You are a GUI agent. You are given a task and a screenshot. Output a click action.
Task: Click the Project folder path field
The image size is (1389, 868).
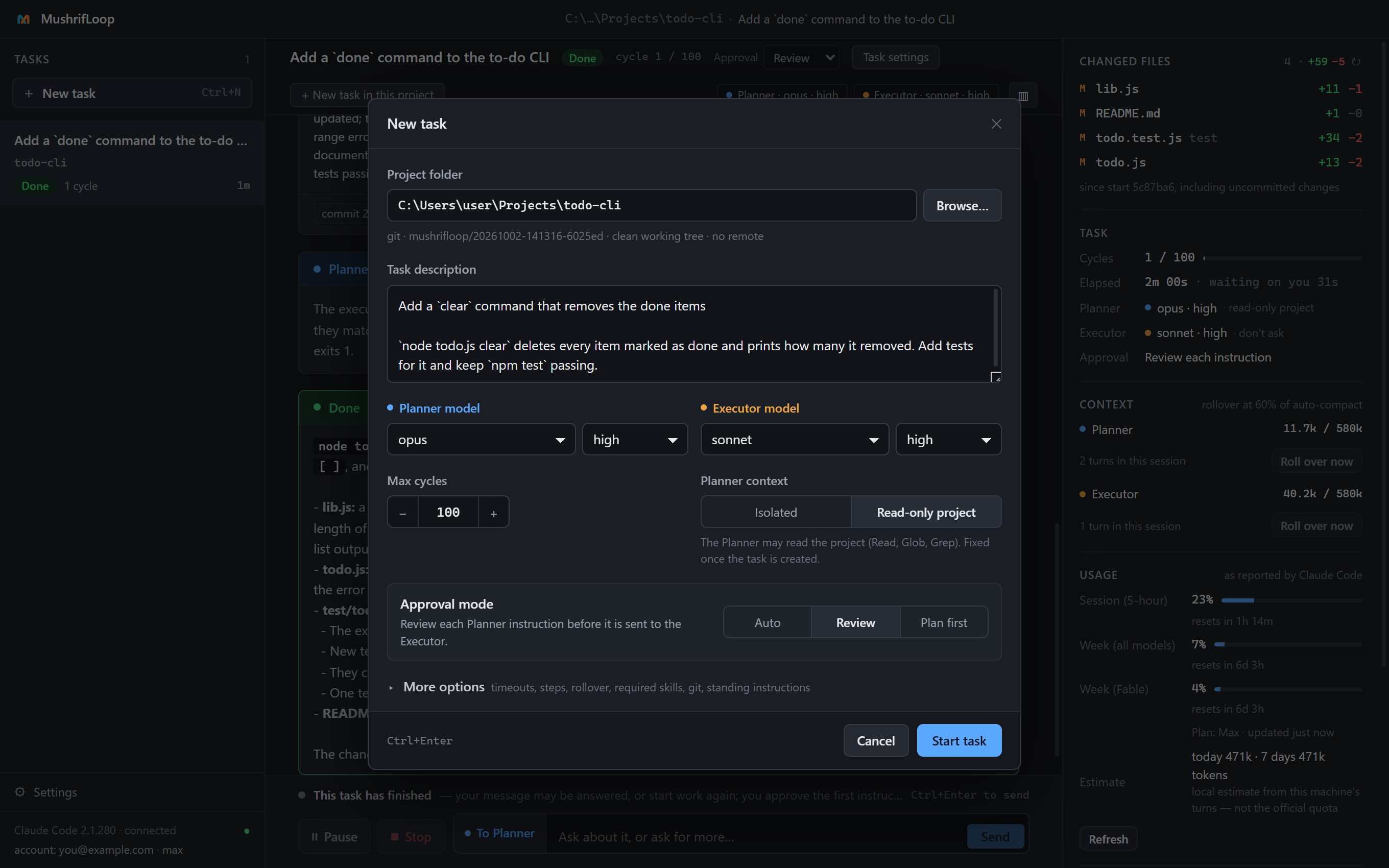pos(652,206)
